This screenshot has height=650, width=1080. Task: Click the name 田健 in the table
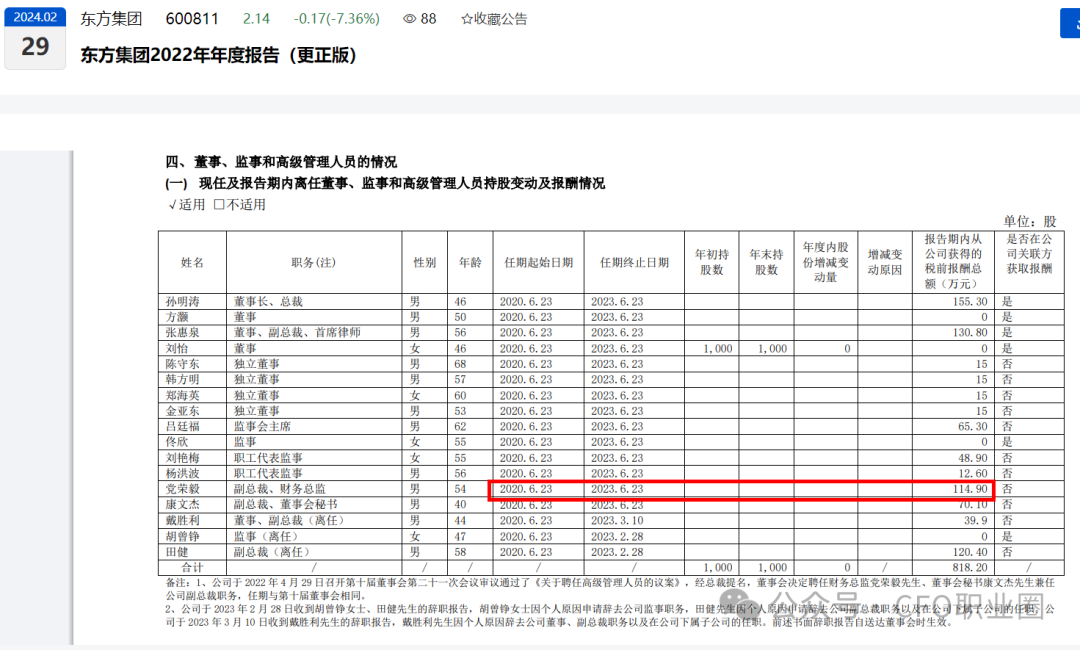coord(176,552)
